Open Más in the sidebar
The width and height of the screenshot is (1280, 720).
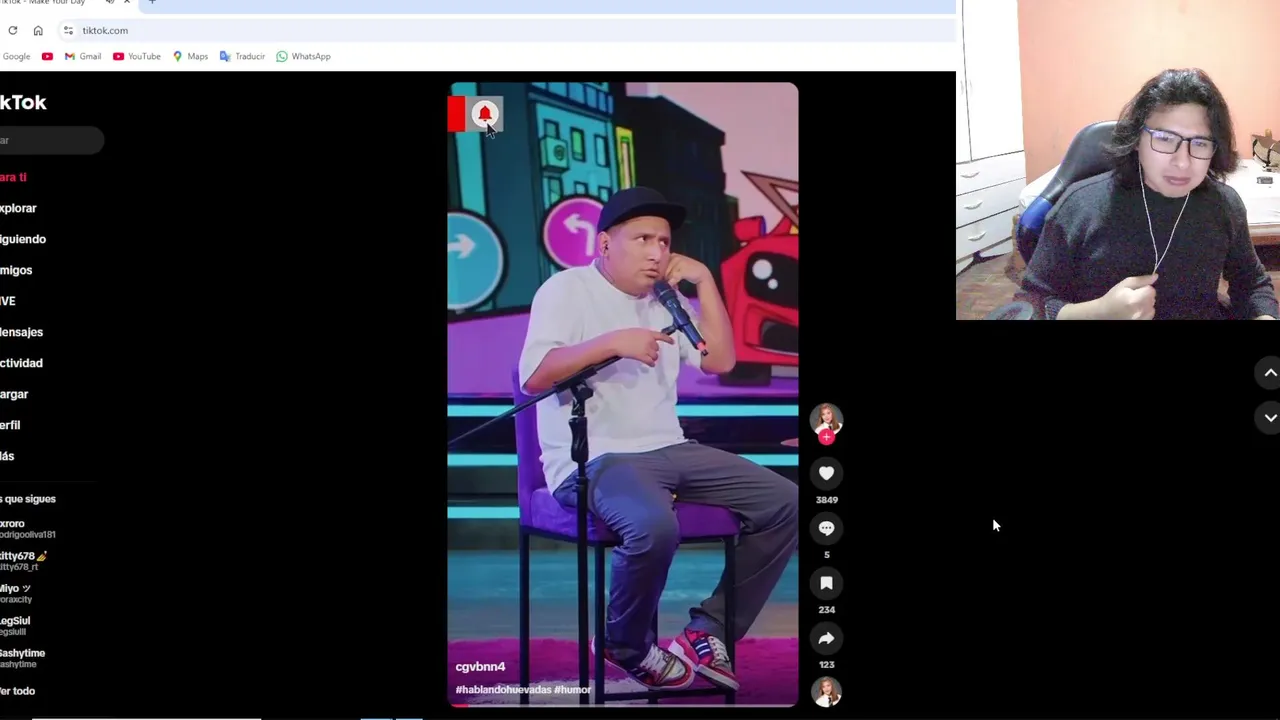(x=7, y=456)
